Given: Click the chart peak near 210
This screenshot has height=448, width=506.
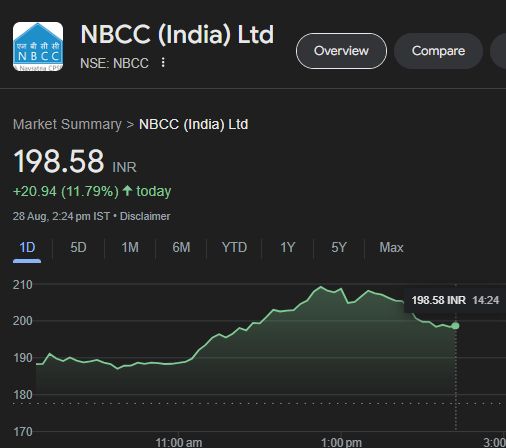Looking at the screenshot, I should (x=321, y=287).
